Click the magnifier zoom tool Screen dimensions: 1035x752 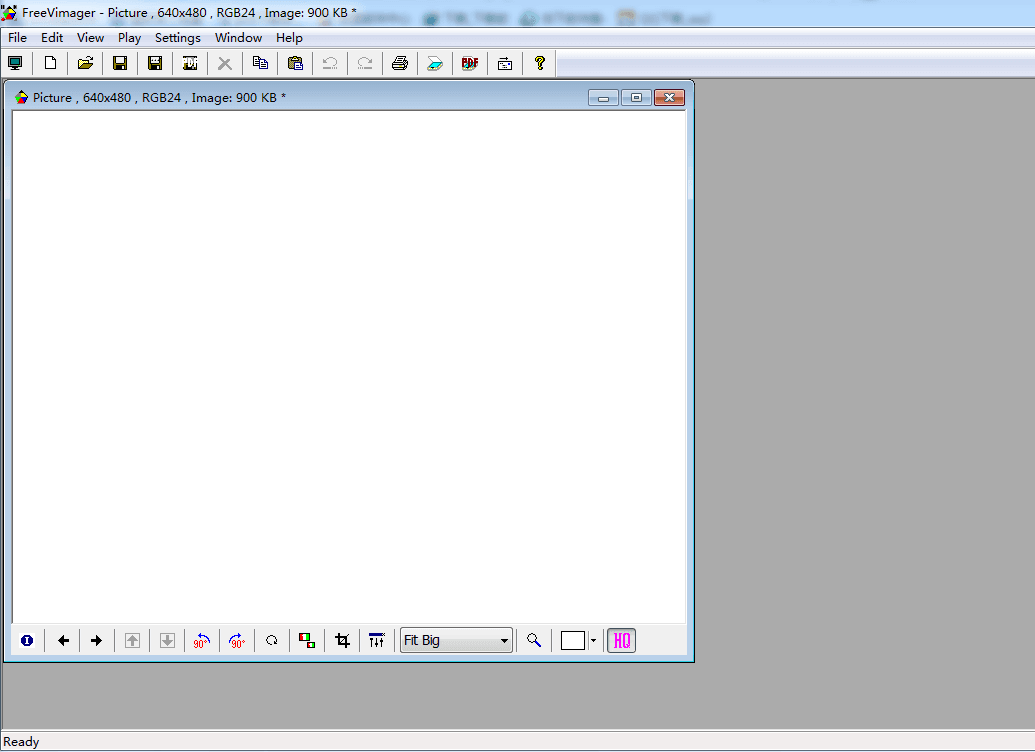point(534,641)
